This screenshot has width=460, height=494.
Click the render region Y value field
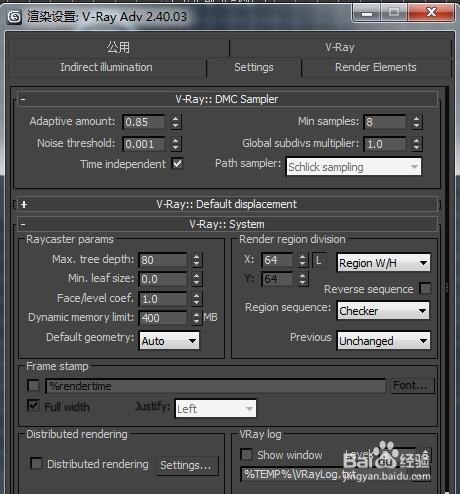coord(278,279)
